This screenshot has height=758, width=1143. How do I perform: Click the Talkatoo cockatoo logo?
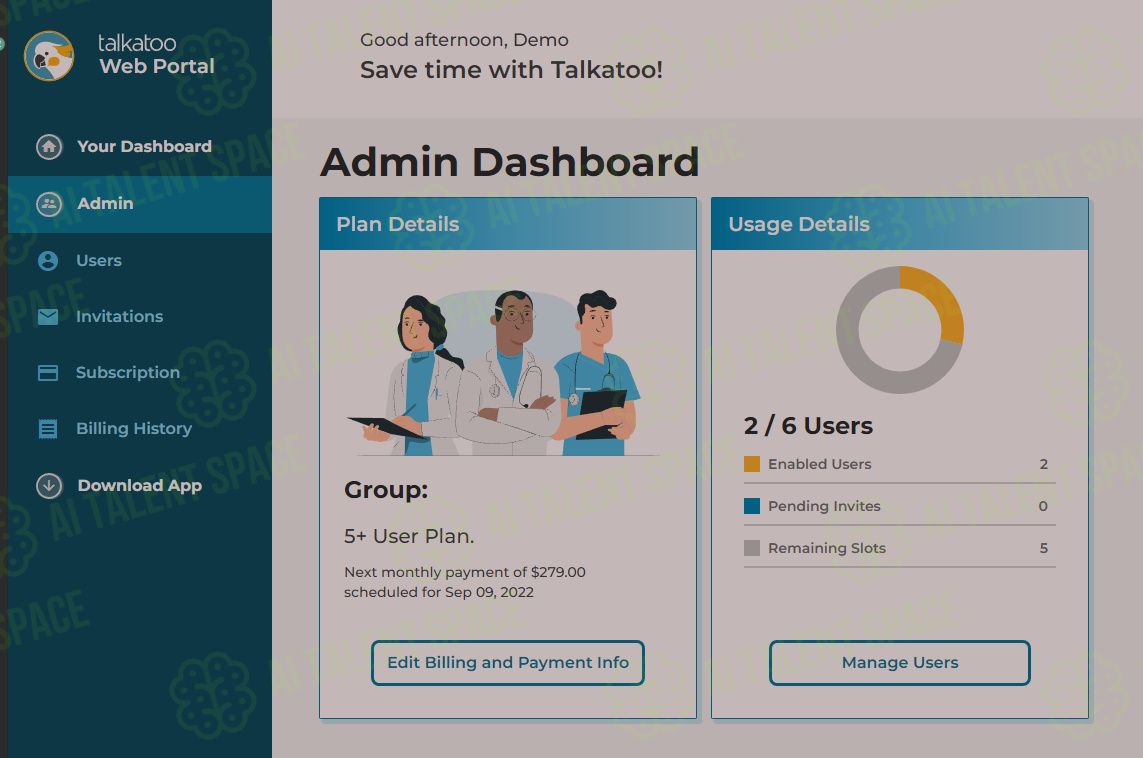pos(49,55)
